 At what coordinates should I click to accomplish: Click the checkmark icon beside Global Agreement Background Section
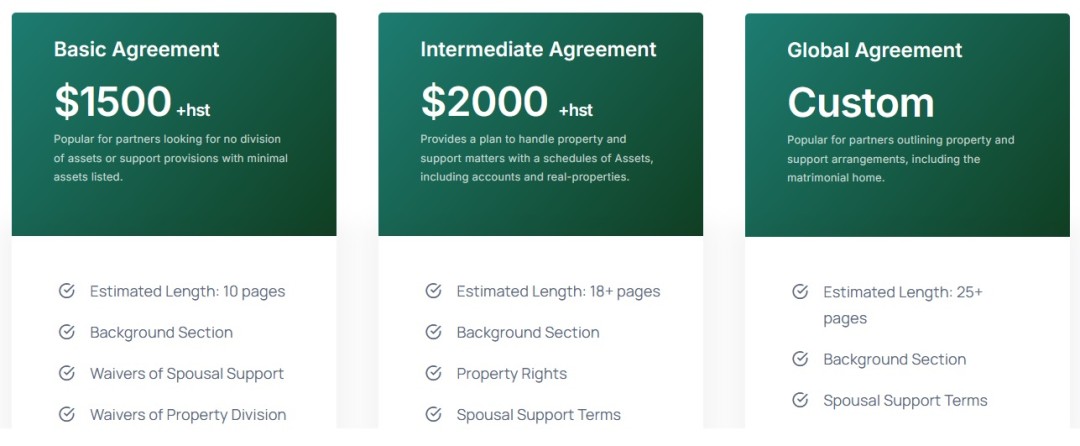coord(800,359)
